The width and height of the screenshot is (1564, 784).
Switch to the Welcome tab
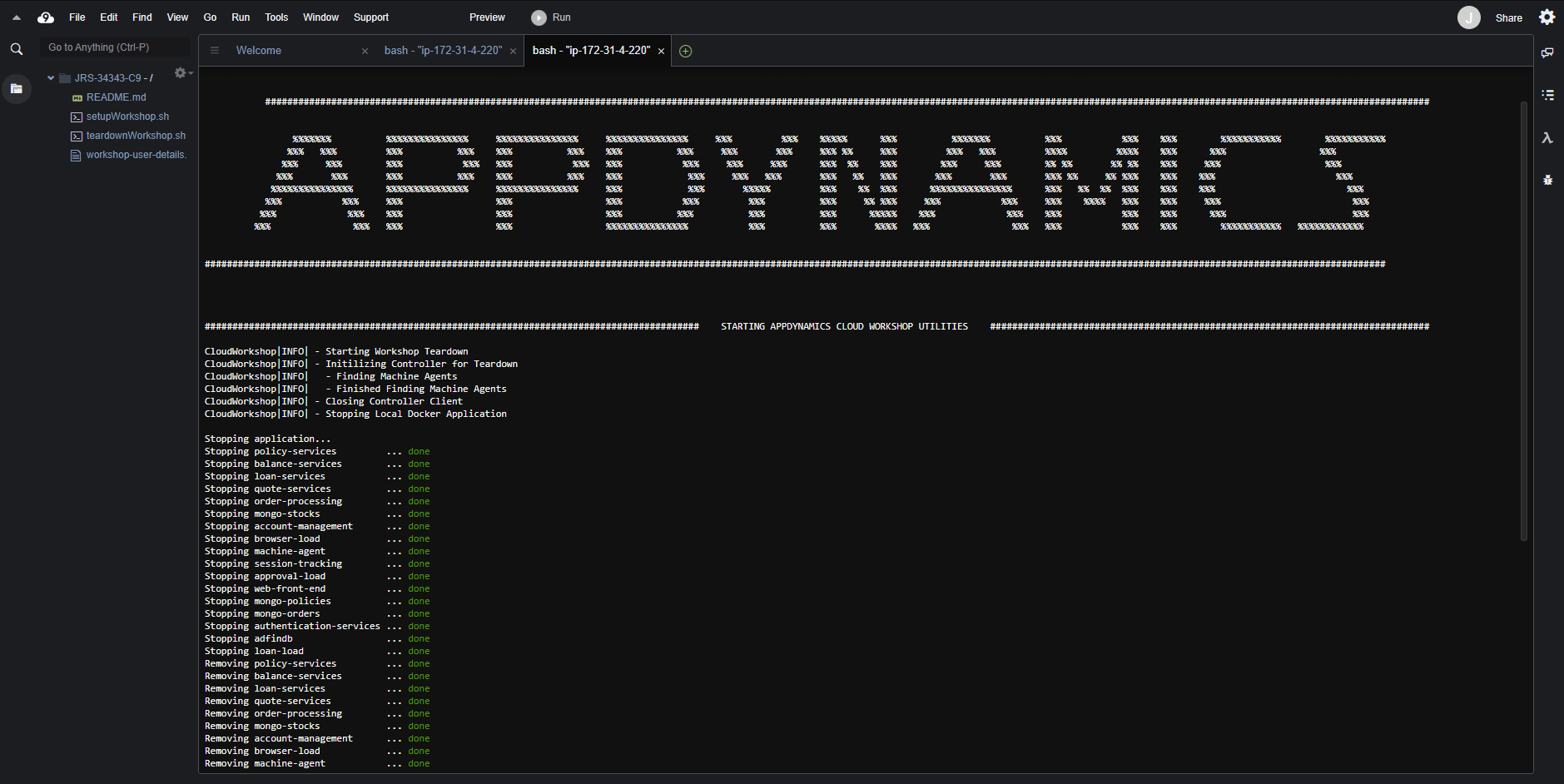point(259,51)
